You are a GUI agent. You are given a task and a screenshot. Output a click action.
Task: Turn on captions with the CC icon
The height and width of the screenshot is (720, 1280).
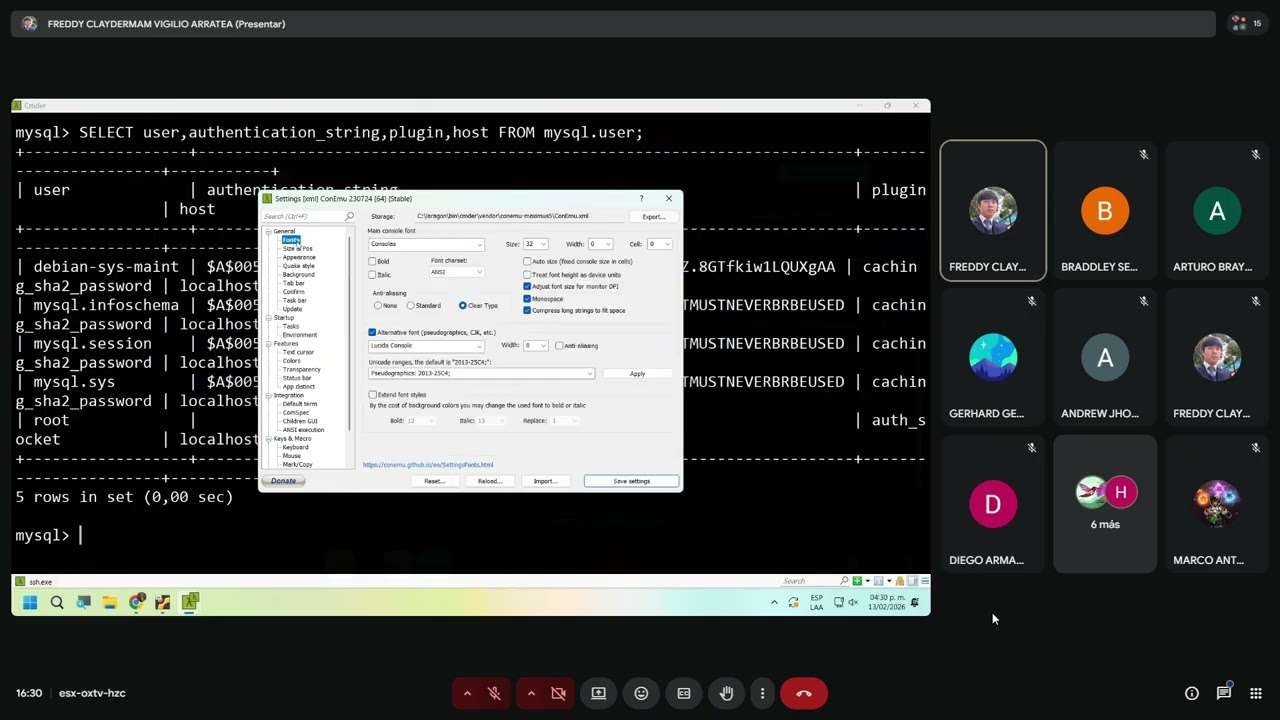[x=684, y=693]
